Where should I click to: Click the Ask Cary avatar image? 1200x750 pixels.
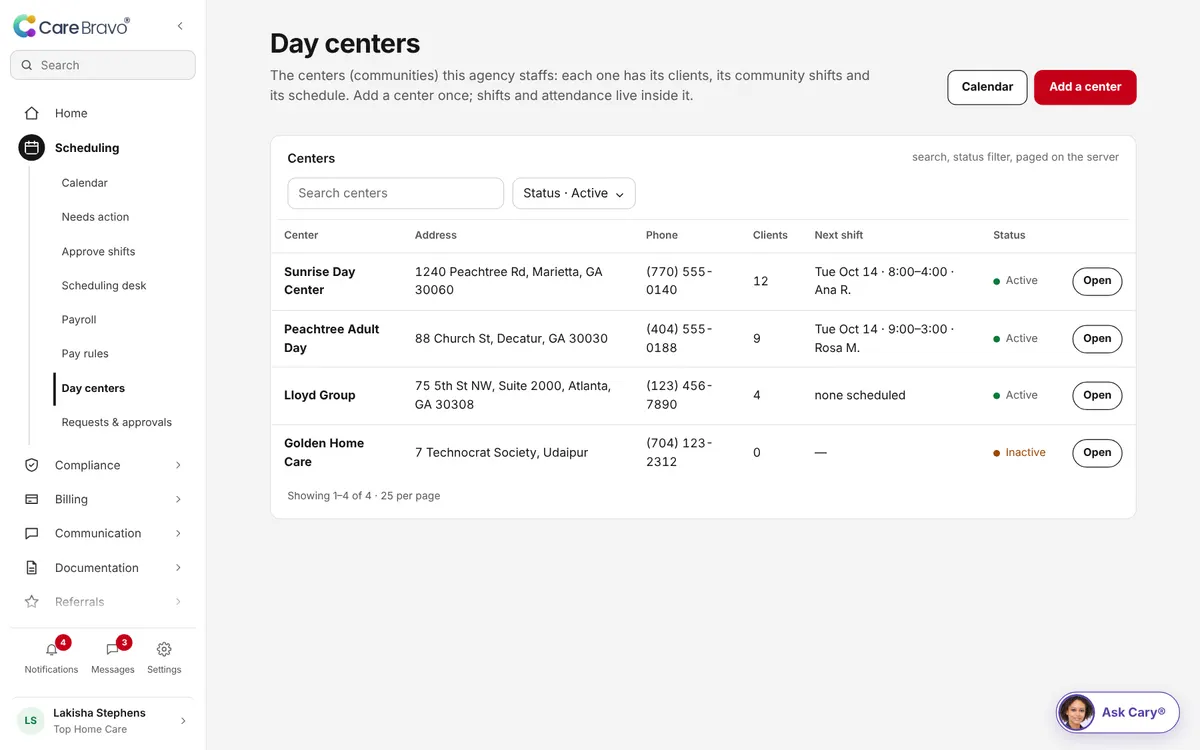pos(1077,713)
